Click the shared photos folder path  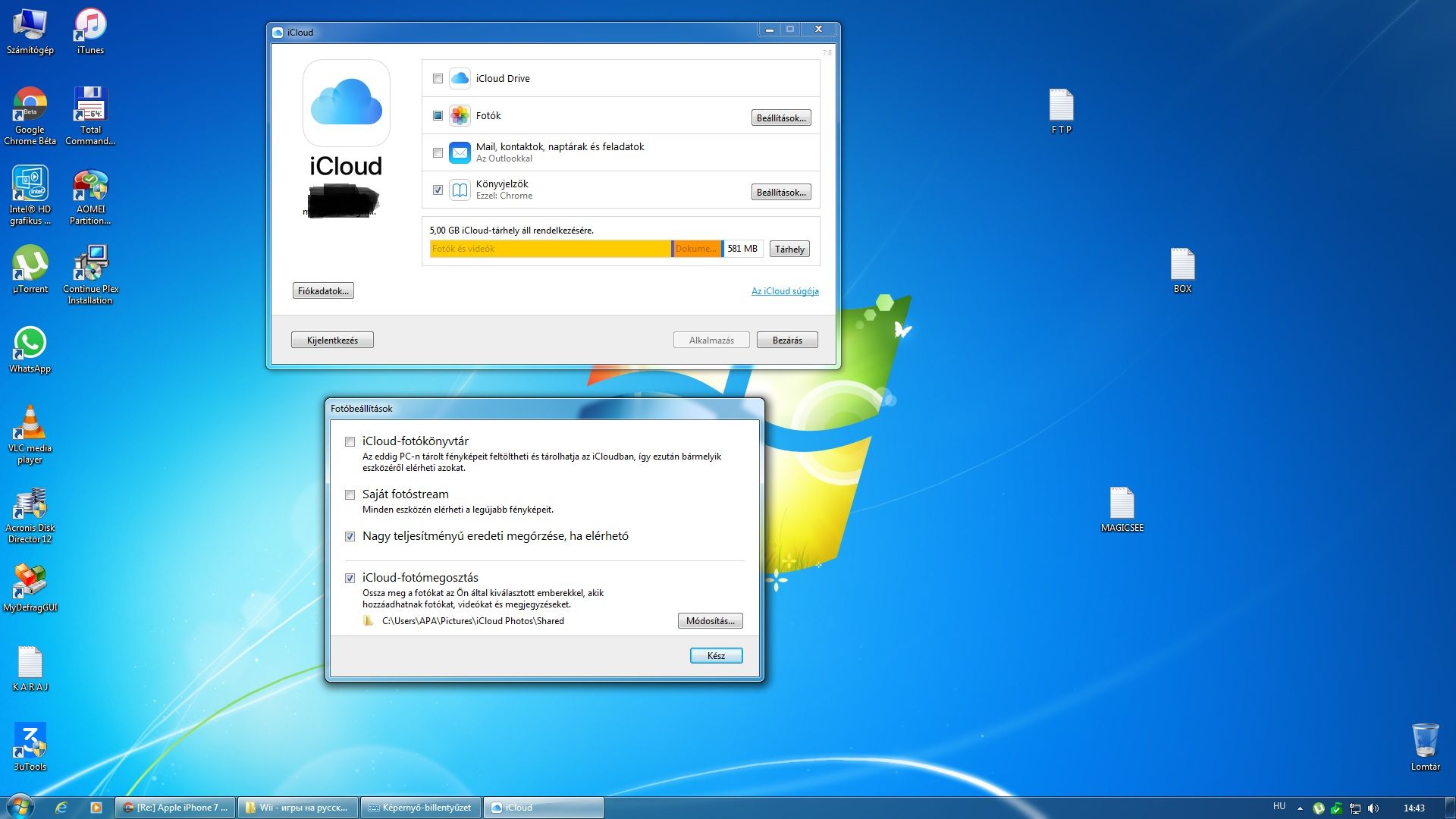473,621
